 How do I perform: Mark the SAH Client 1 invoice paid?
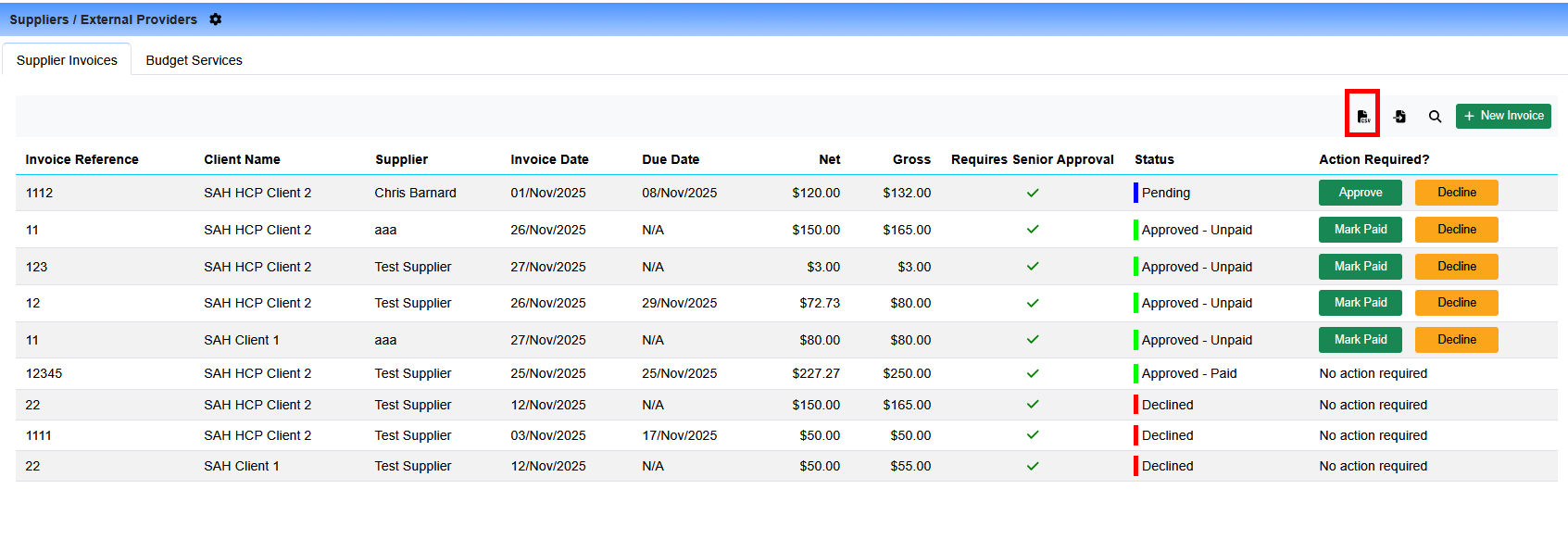point(1360,340)
